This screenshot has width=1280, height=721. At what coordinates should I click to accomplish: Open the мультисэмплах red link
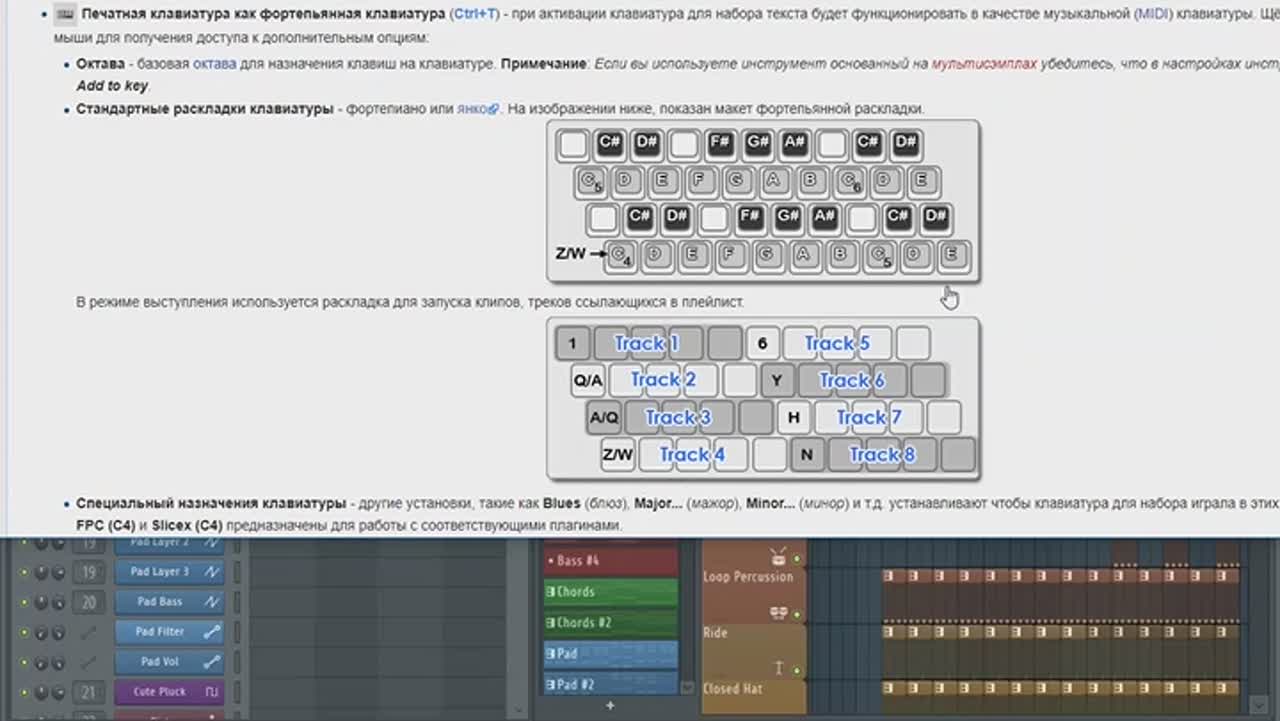pyautogui.click(x=983, y=64)
